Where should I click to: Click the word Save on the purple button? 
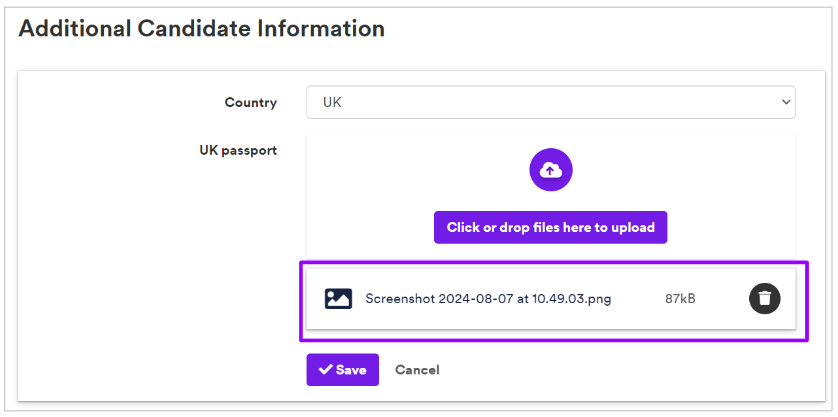351,370
